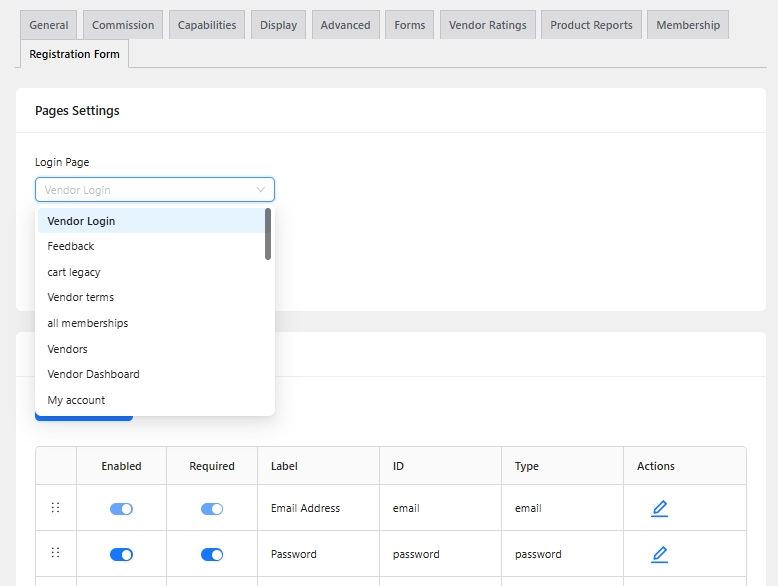Switch to the Commission tab

pyautogui.click(x=123, y=25)
